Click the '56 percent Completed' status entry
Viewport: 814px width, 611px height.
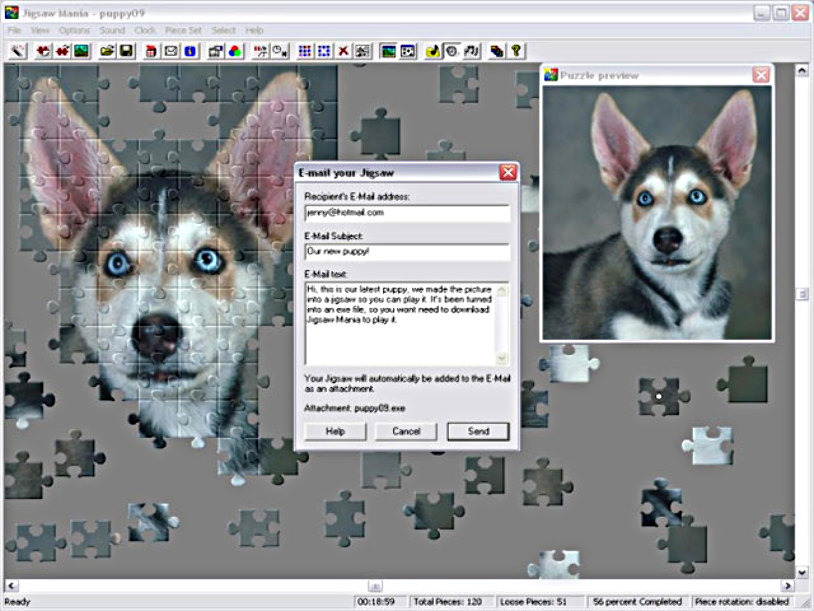click(x=637, y=602)
